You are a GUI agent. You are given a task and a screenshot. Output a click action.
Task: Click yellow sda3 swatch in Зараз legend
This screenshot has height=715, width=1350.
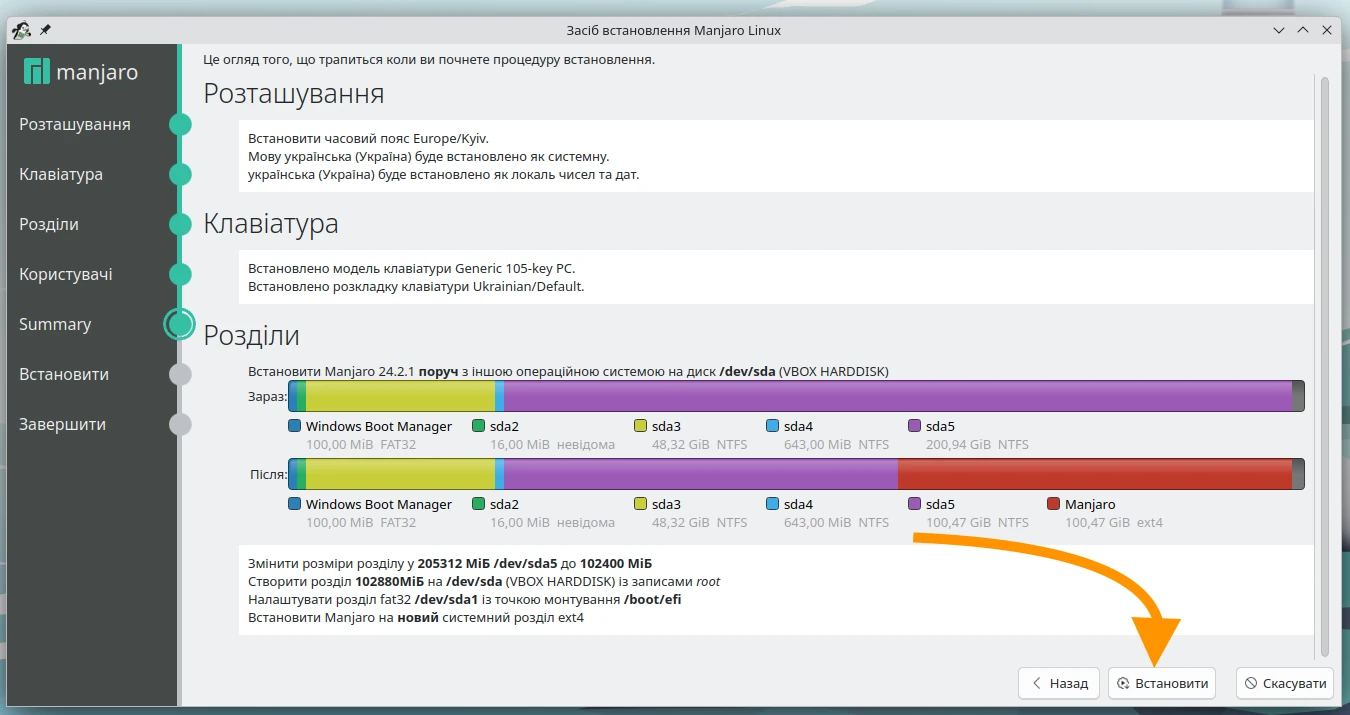click(x=640, y=426)
